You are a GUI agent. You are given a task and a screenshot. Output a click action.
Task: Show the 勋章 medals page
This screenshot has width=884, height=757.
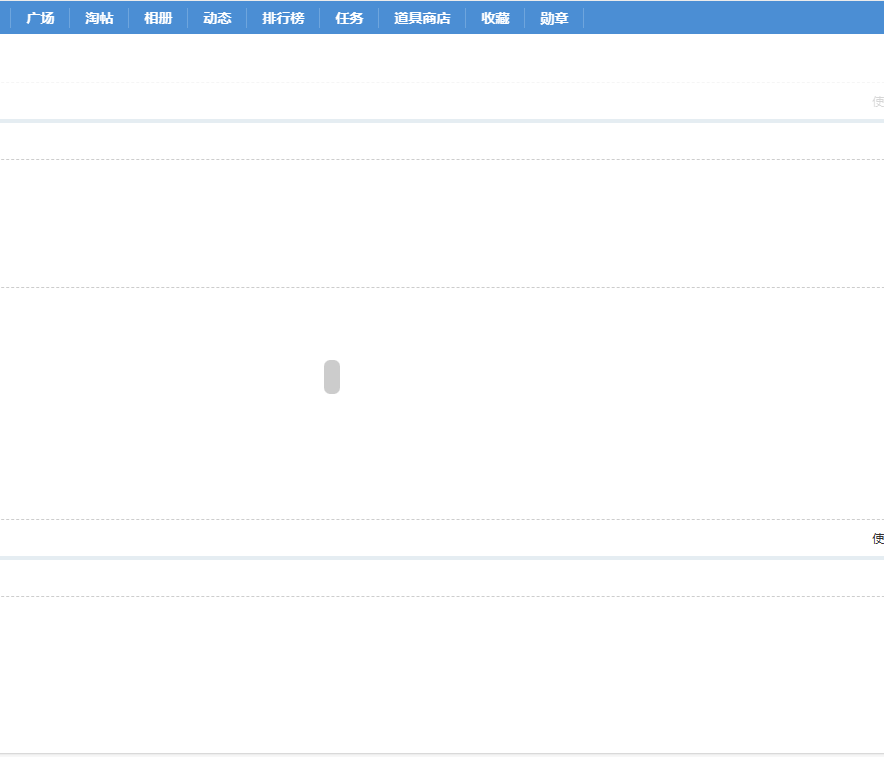(554, 18)
